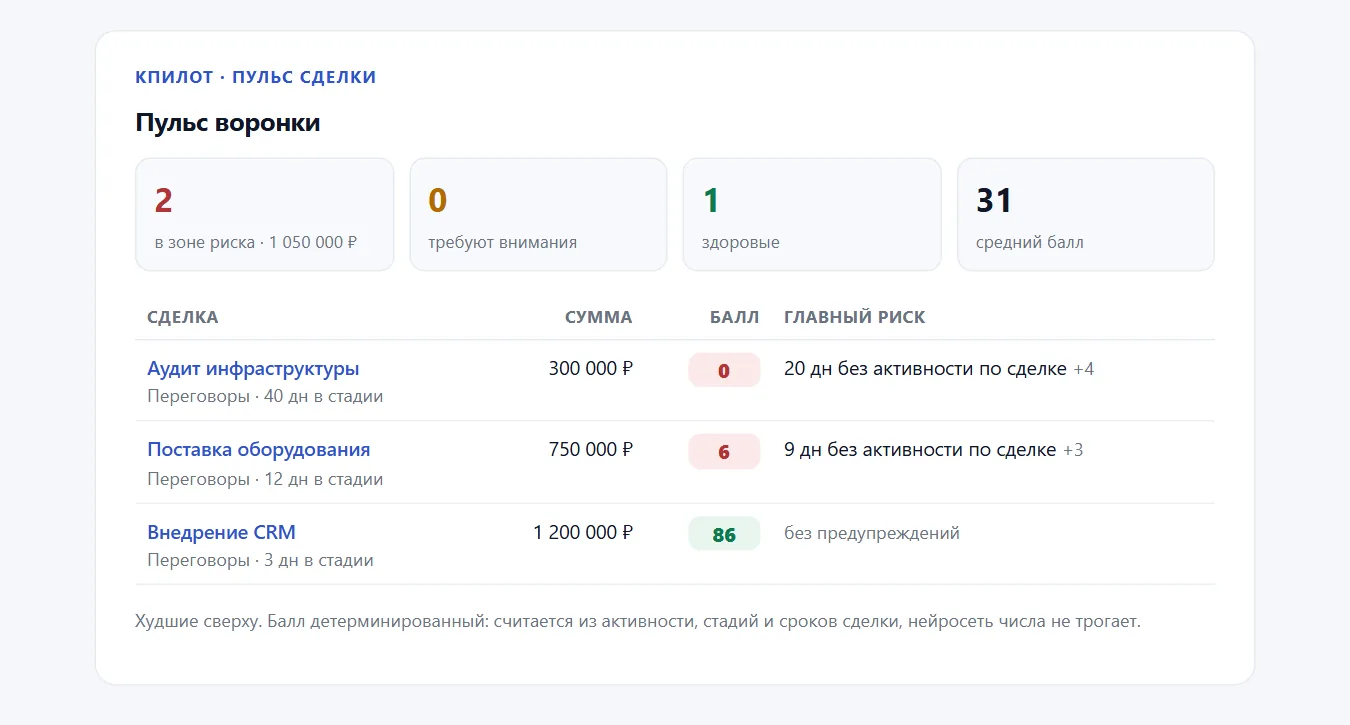Click the '9 дн без активности по сделке' risk
The width and height of the screenshot is (1350, 725).
click(x=920, y=449)
